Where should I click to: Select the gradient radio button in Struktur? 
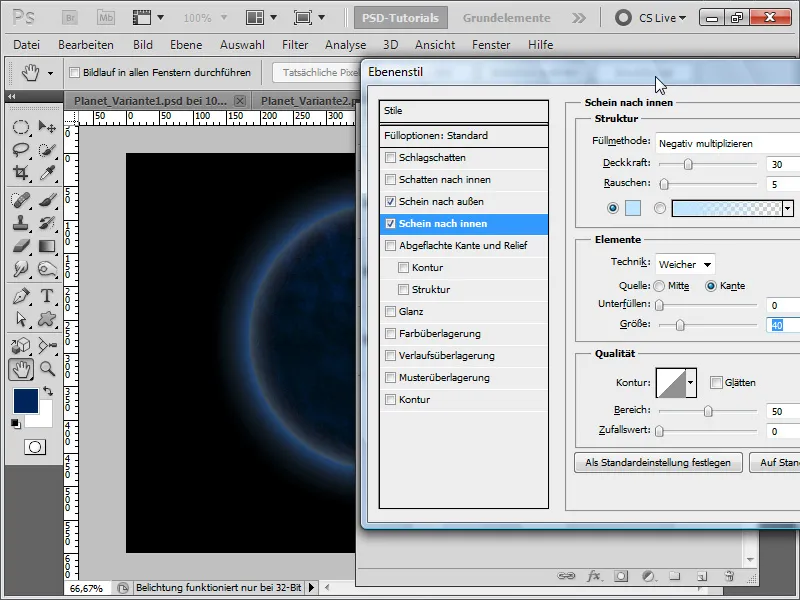point(660,208)
